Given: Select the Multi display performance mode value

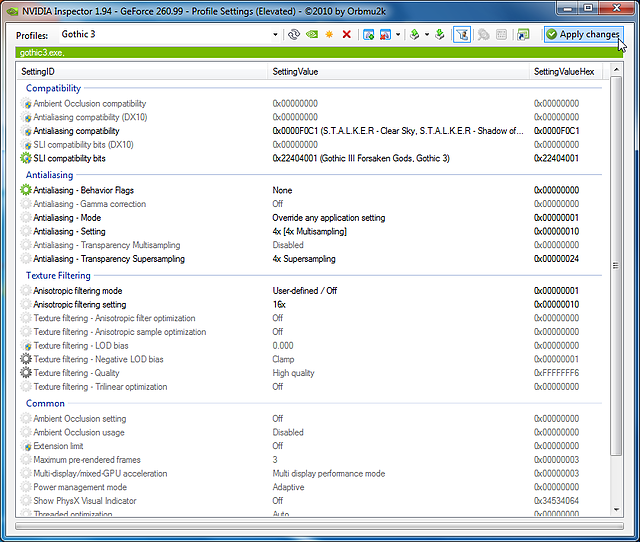Looking at the screenshot, I should point(329,473).
